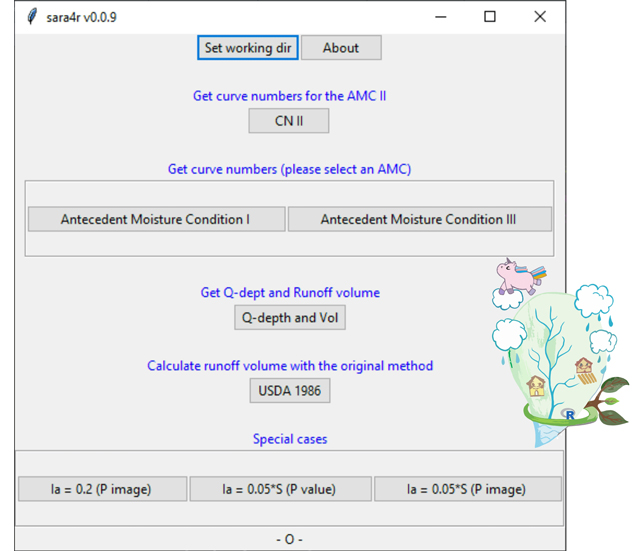Click the "sara4r v0.0.9" title bar text

81,17
